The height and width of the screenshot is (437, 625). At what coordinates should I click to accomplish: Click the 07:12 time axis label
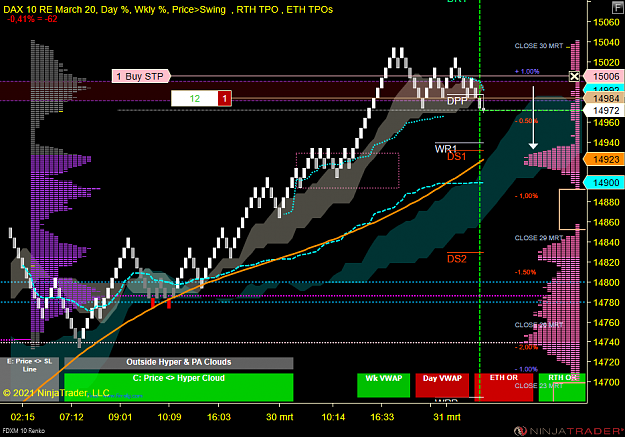point(71,417)
